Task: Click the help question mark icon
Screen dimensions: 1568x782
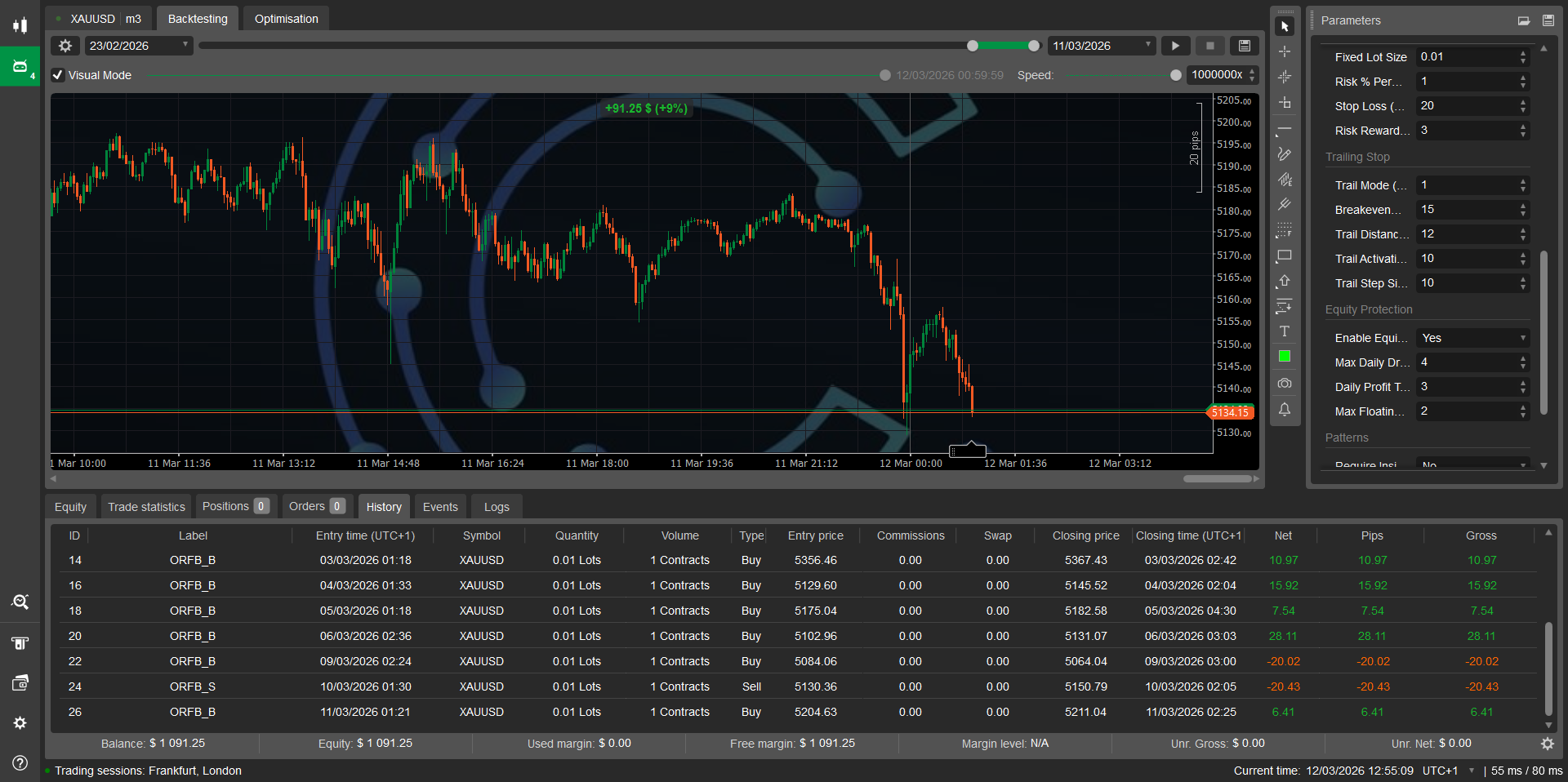Action: click(20, 762)
